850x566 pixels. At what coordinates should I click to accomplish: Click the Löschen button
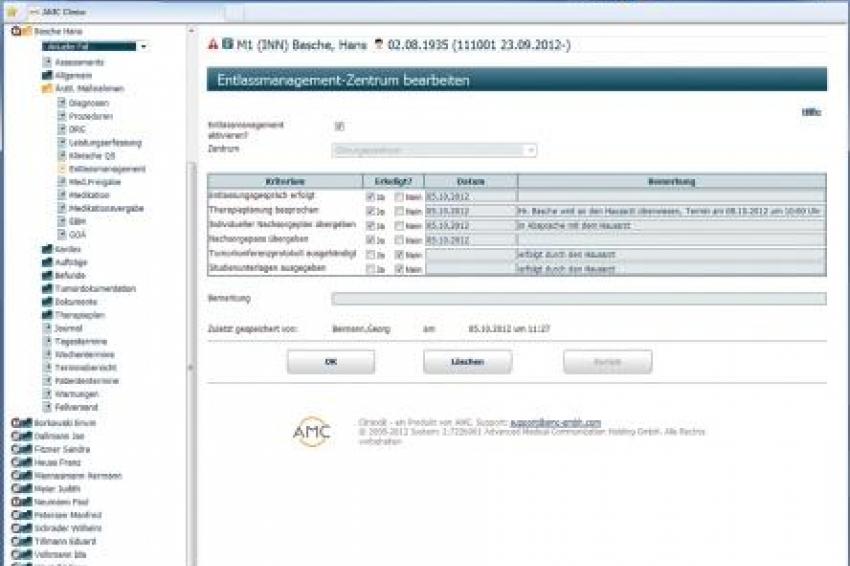(467, 362)
